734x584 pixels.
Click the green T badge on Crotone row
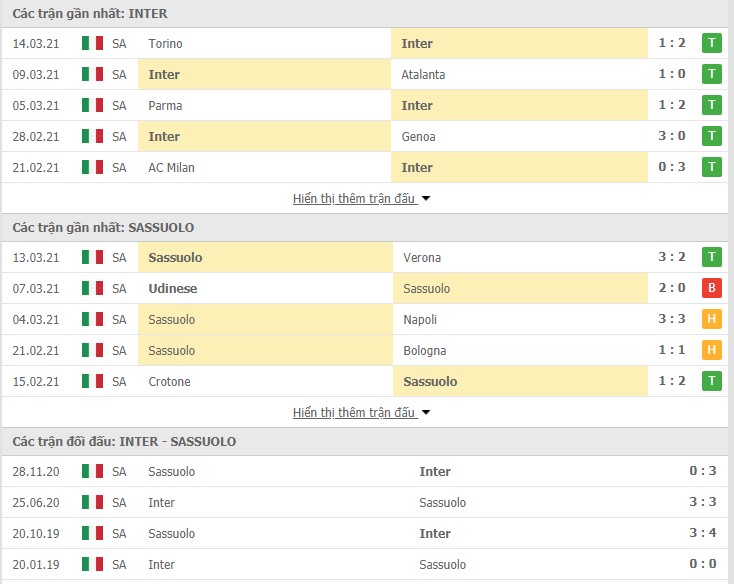[x=712, y=381]
